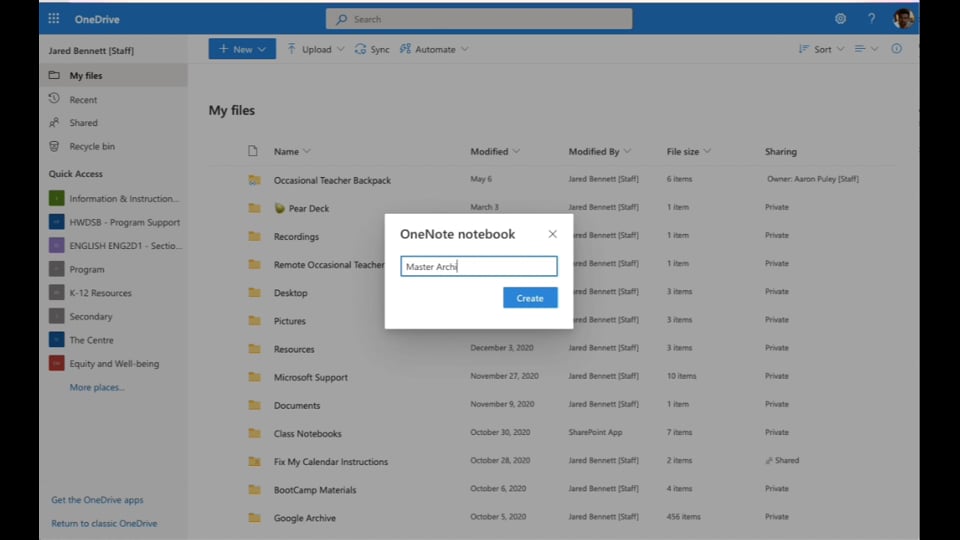Click the HWDSB Program Support site icon

(56, 222)
